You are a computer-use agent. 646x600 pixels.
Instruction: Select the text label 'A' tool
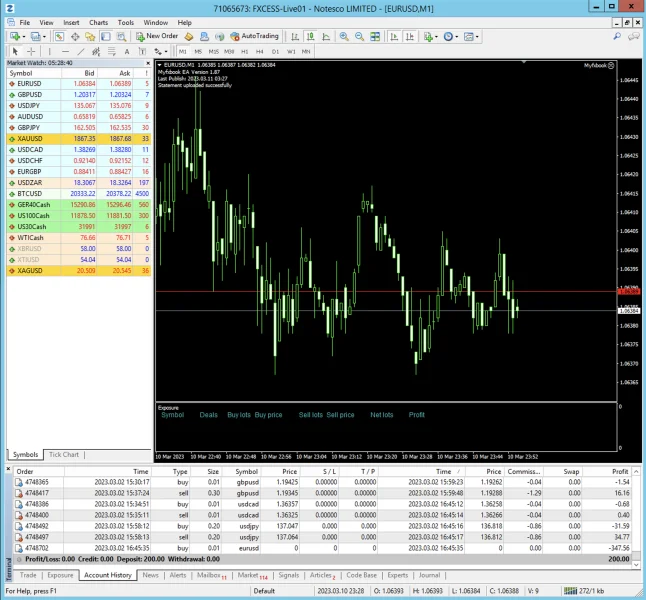pyautogui.click(x=127, y=51)
